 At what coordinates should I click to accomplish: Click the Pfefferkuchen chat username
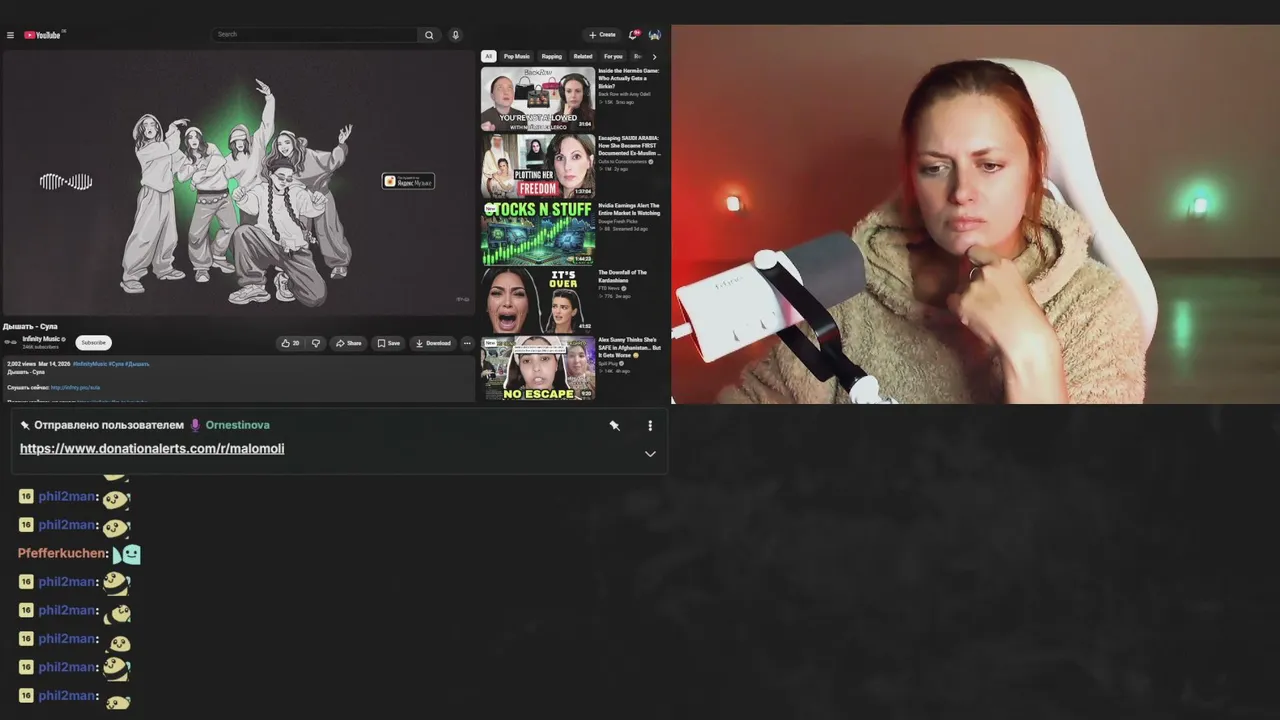point(62,553)
